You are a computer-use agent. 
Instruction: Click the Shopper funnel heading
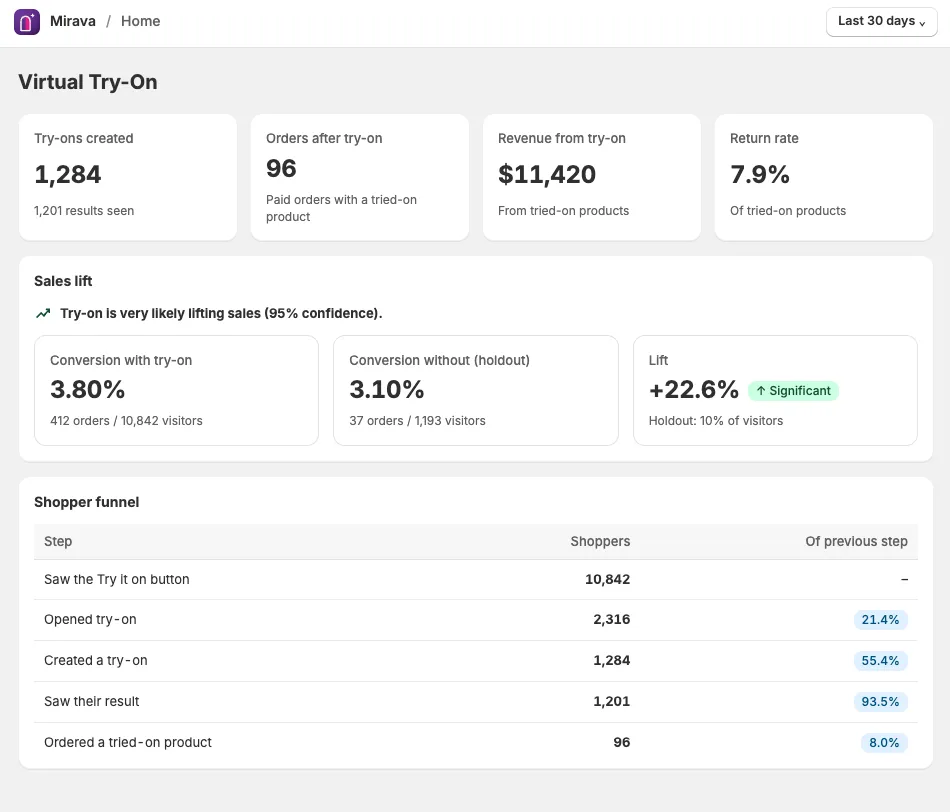coord(87,502)
